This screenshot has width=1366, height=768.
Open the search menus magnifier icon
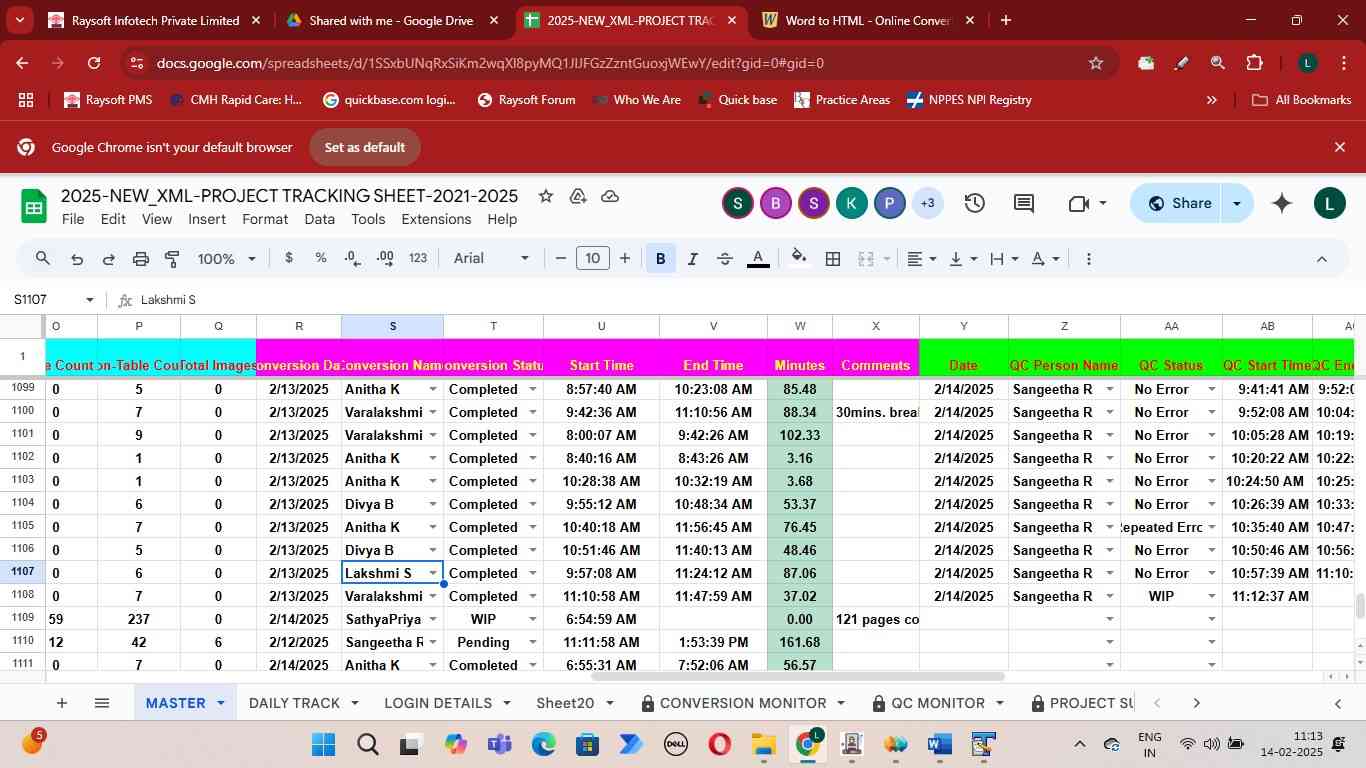pyautogui.click(x=42, y=259)
